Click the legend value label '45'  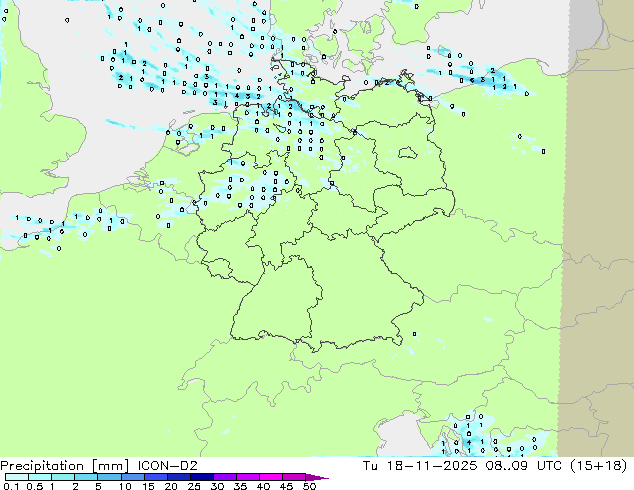pos(286,486)
